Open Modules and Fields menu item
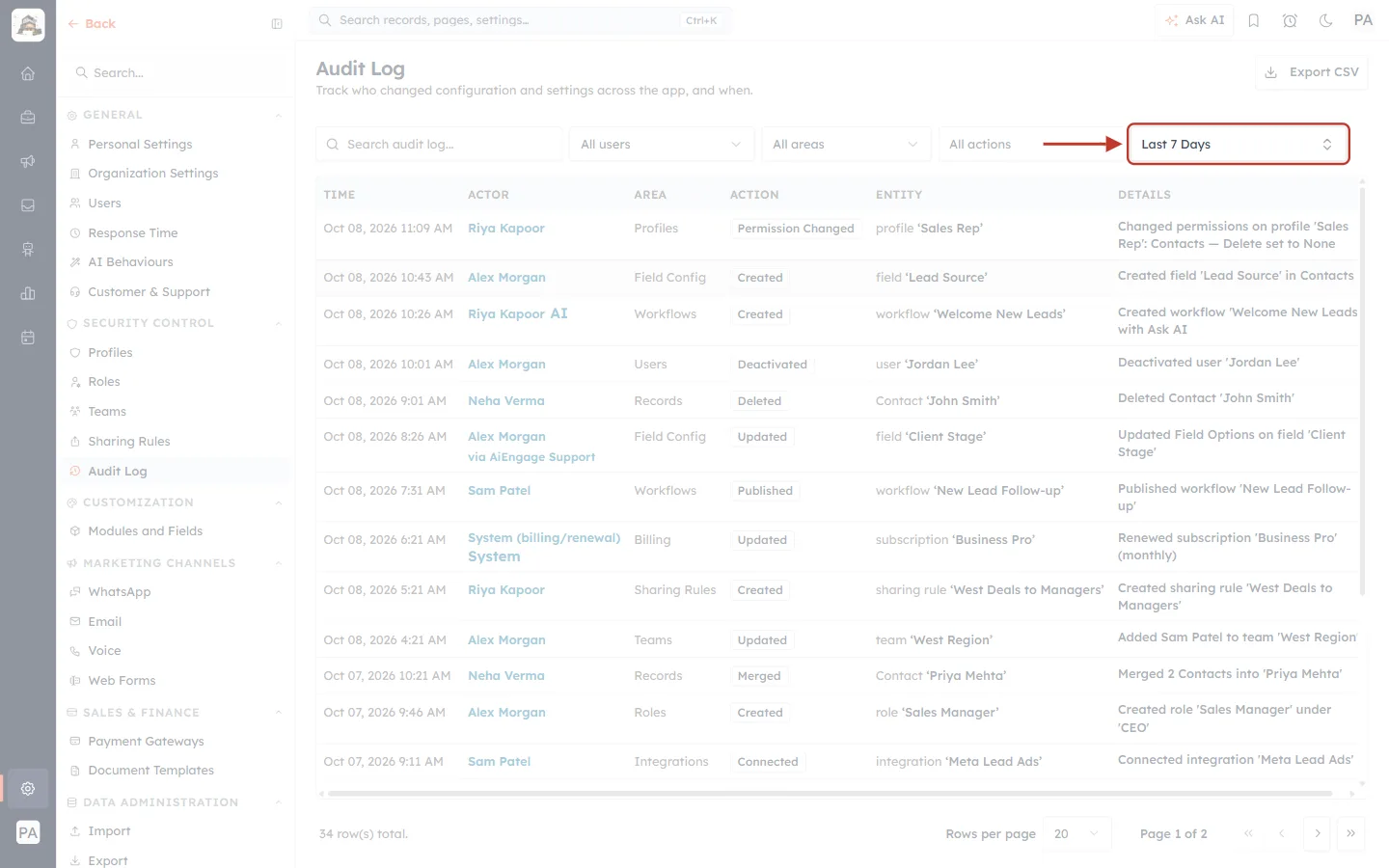 tap(145, 531)
